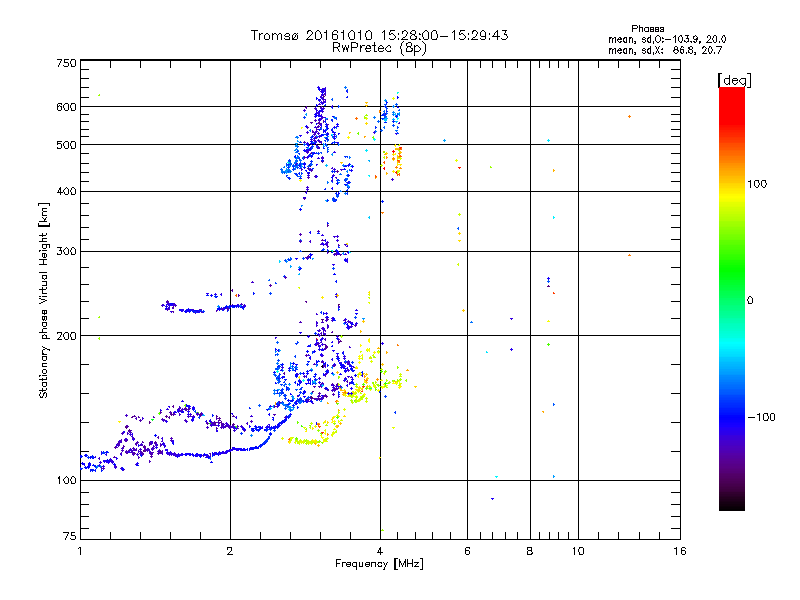Click the y-axis tick label '100'
800x600 pixels.
tap(66, 481)
